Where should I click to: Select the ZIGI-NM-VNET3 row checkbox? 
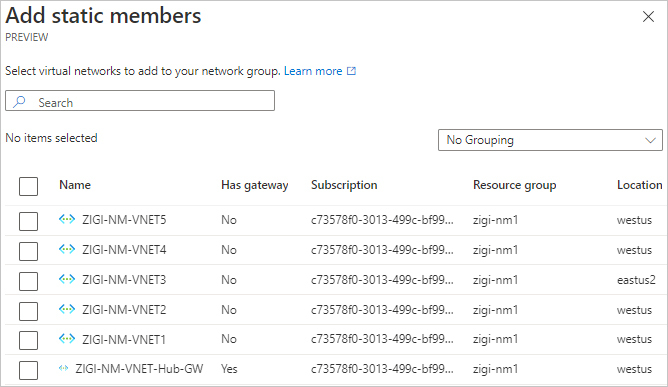(x=29, y=281)
